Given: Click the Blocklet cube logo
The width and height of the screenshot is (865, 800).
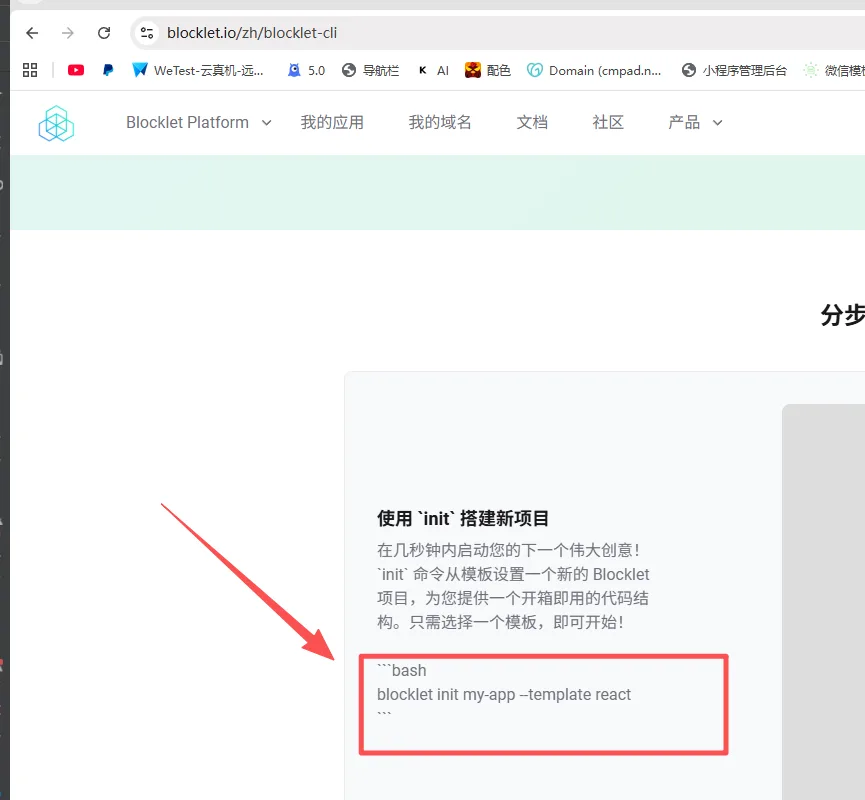Looking at the screenshot, I should (x=56, y=123).
